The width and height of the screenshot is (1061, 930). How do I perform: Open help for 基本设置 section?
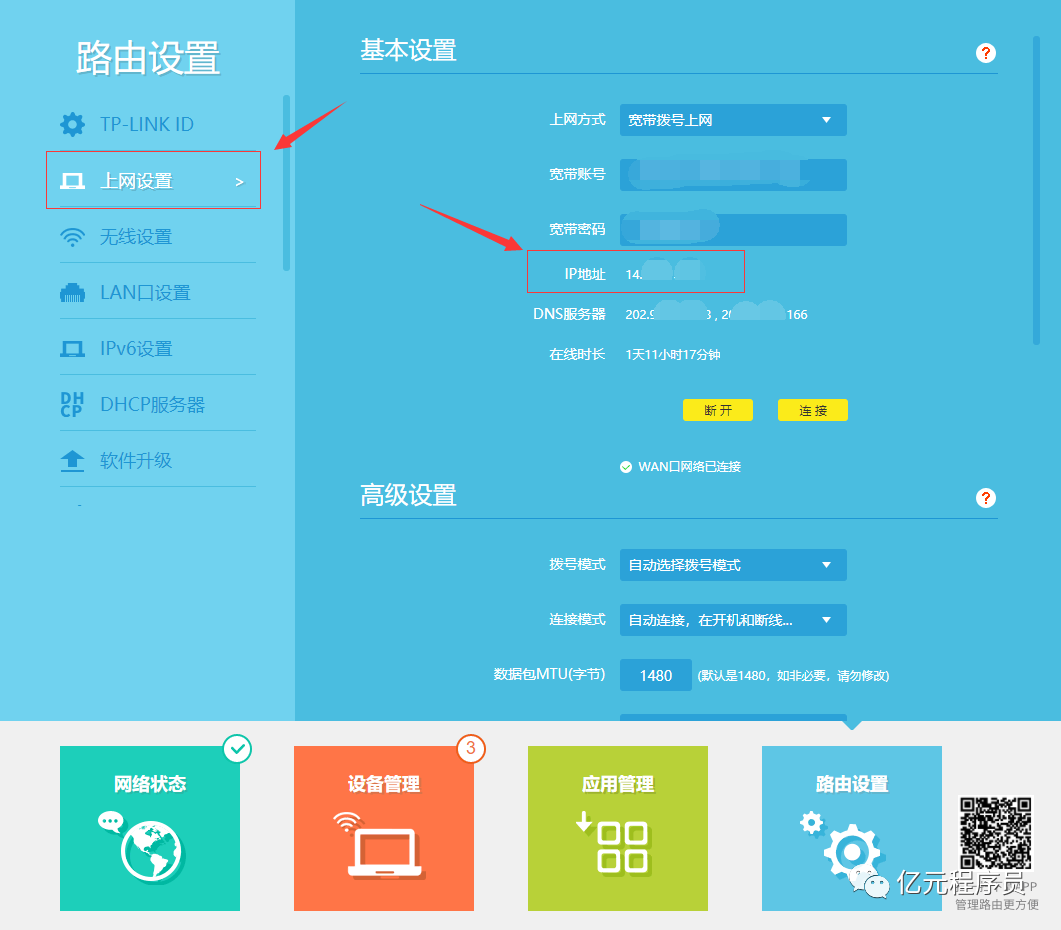tap(986, 53)
